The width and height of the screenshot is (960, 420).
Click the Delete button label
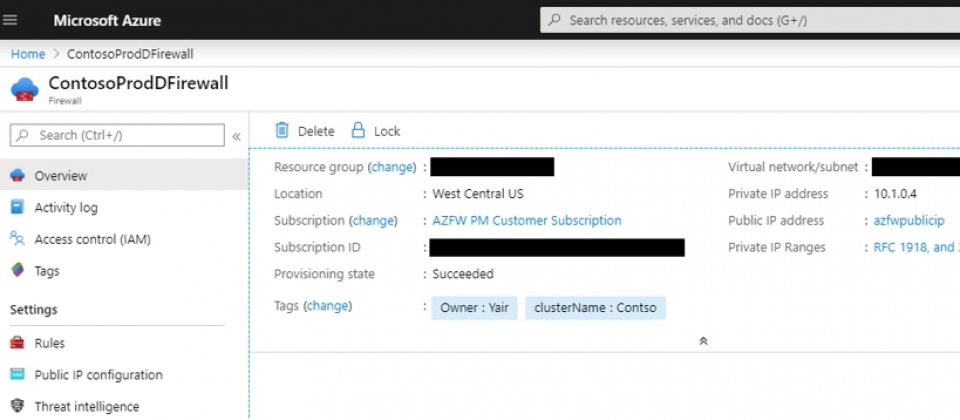tap(316, 131)
